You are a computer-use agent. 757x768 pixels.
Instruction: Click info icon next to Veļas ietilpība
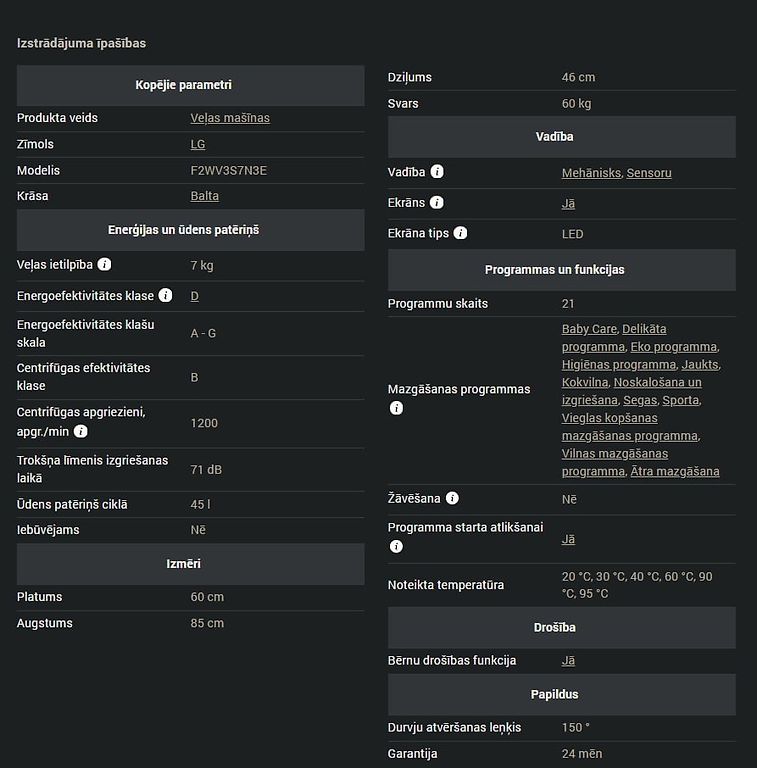[x=104, y=264]
